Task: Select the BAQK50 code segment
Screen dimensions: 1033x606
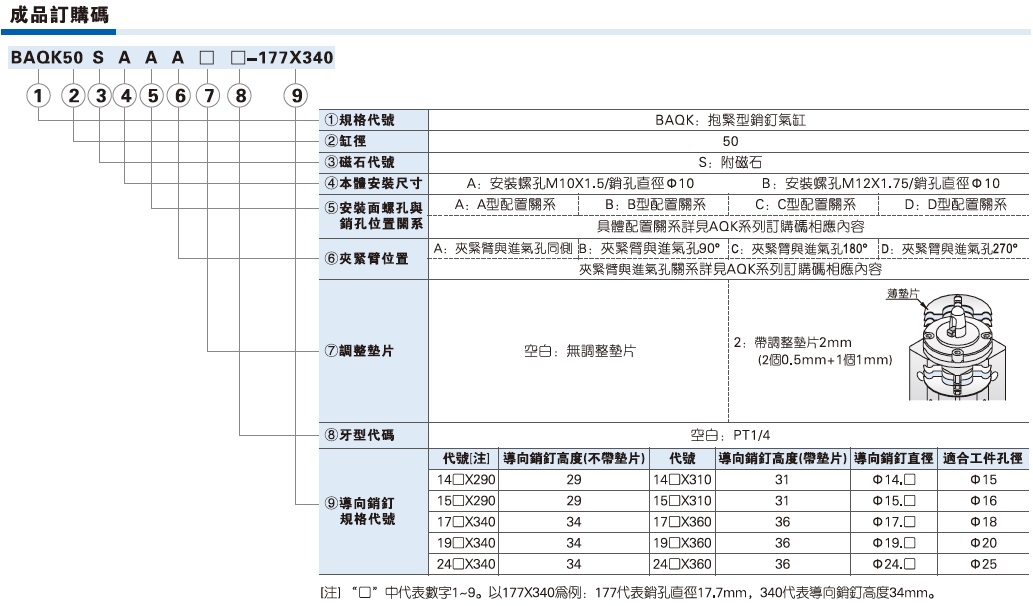Action: pyautogui.click(x=47, y=58)
